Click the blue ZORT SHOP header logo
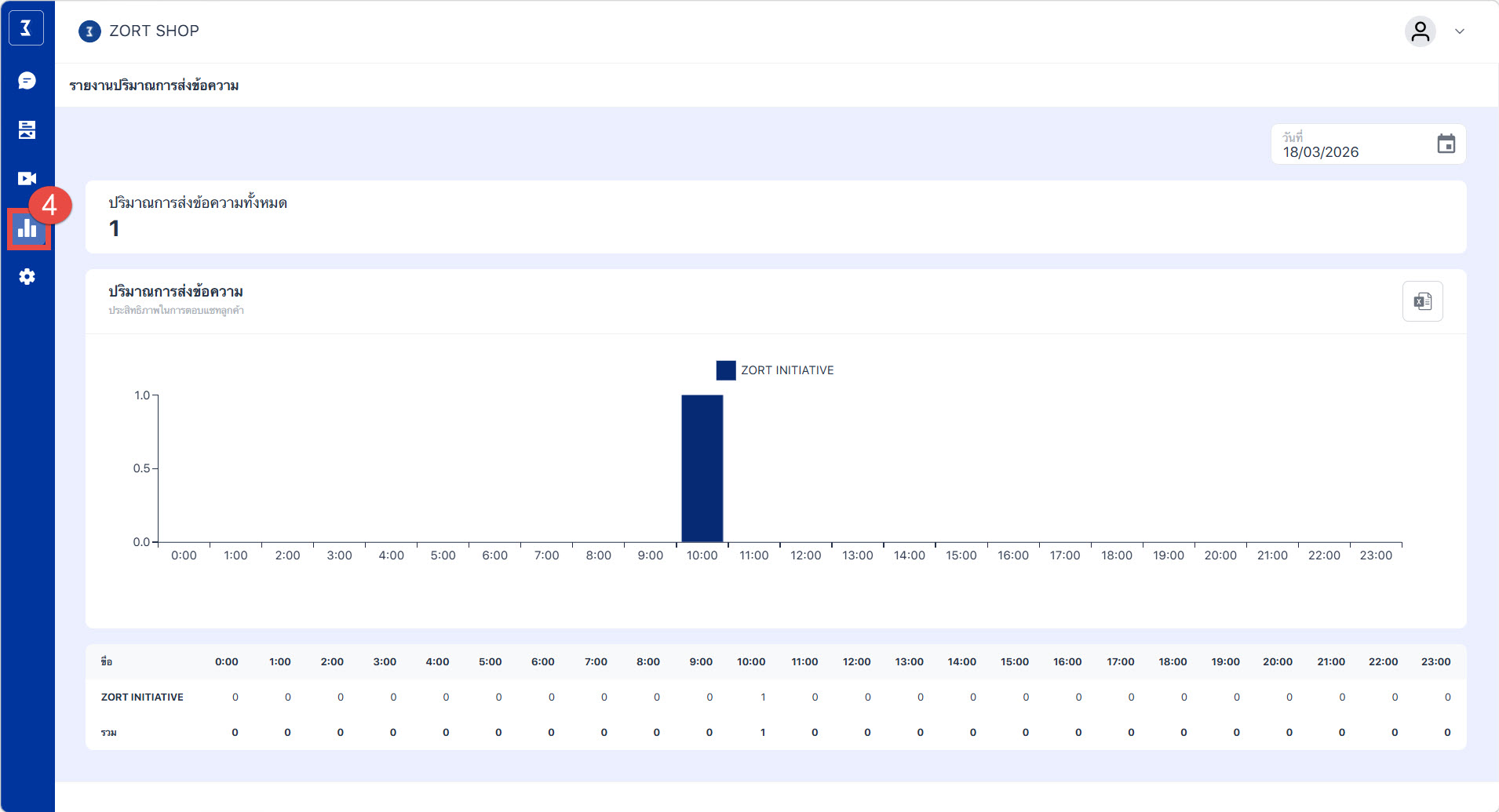The height and width of the screenshot is (812, 1499). click(x=89, y=31)
